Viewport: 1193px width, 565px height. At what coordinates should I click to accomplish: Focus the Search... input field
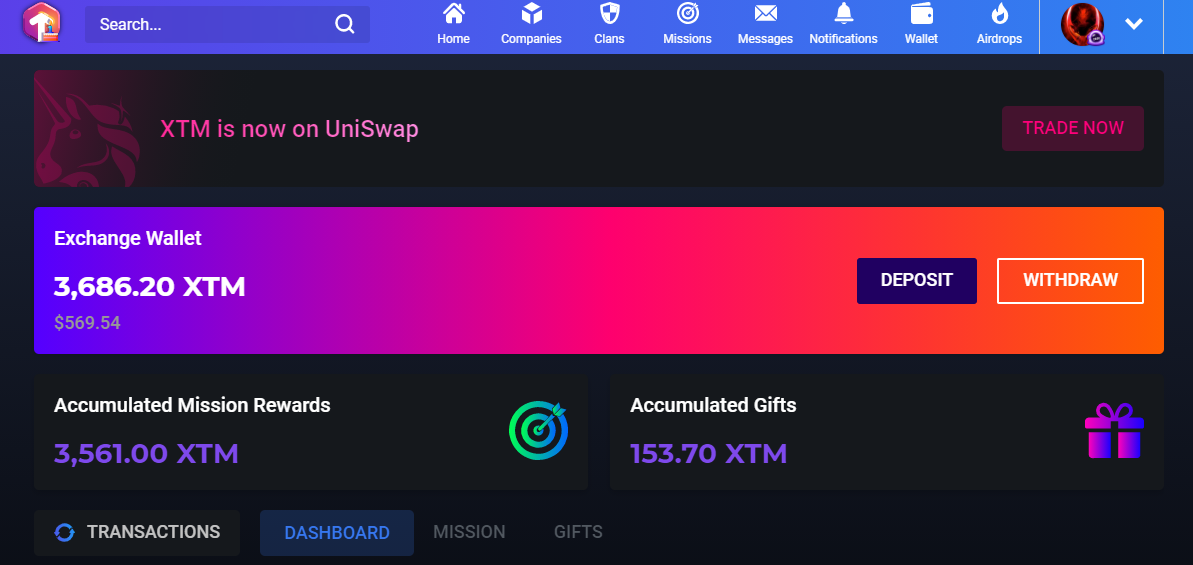[x=227, y=24]
